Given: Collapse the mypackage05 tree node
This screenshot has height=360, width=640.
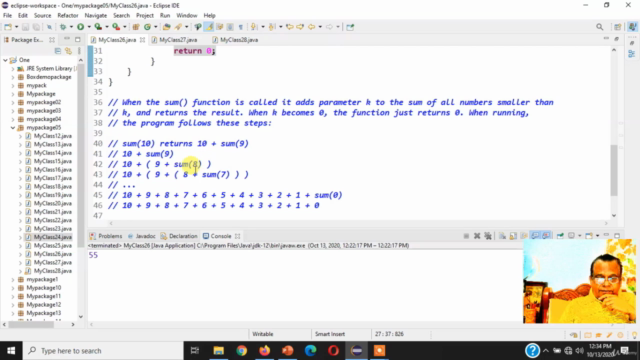Looking at the screenshot, I should point(13,128).
